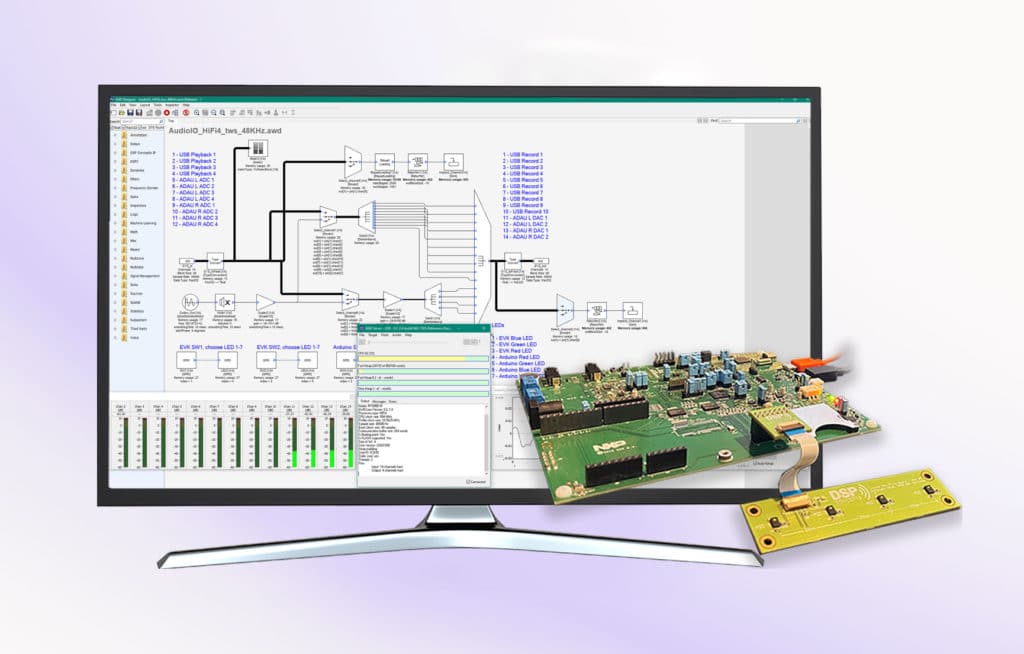1024x654 pixels.
Task: Click the '1 - EVK Blue LED' annotation text
Action: 512,338
